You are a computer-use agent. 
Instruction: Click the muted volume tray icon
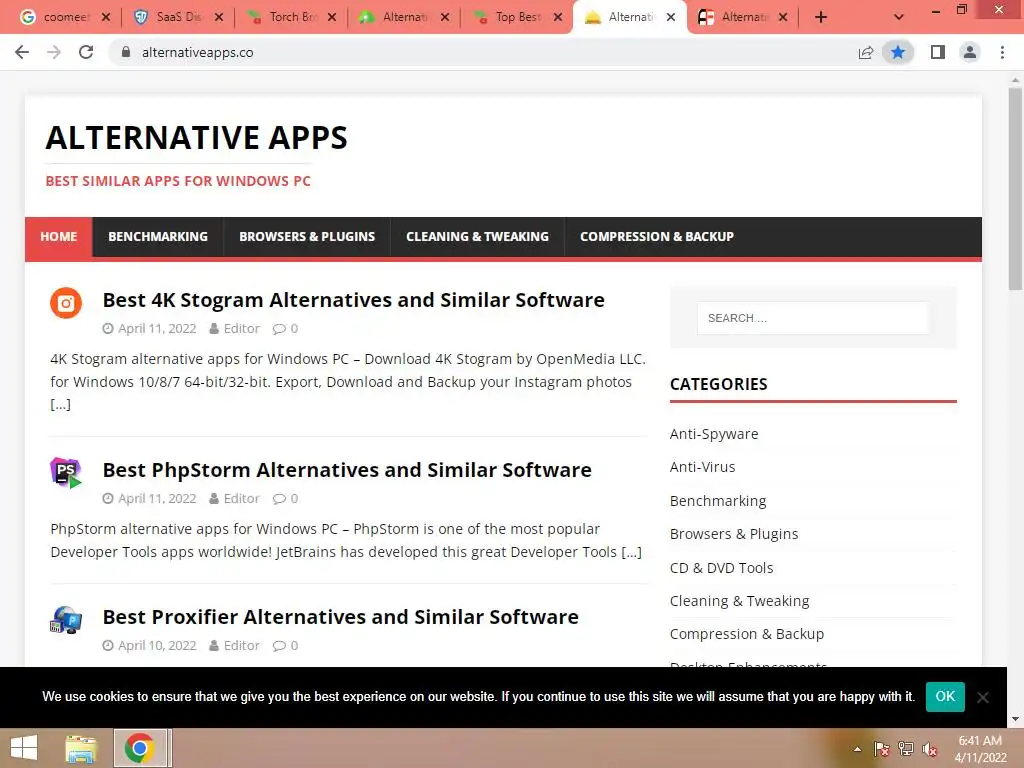[x=930, y=749]
